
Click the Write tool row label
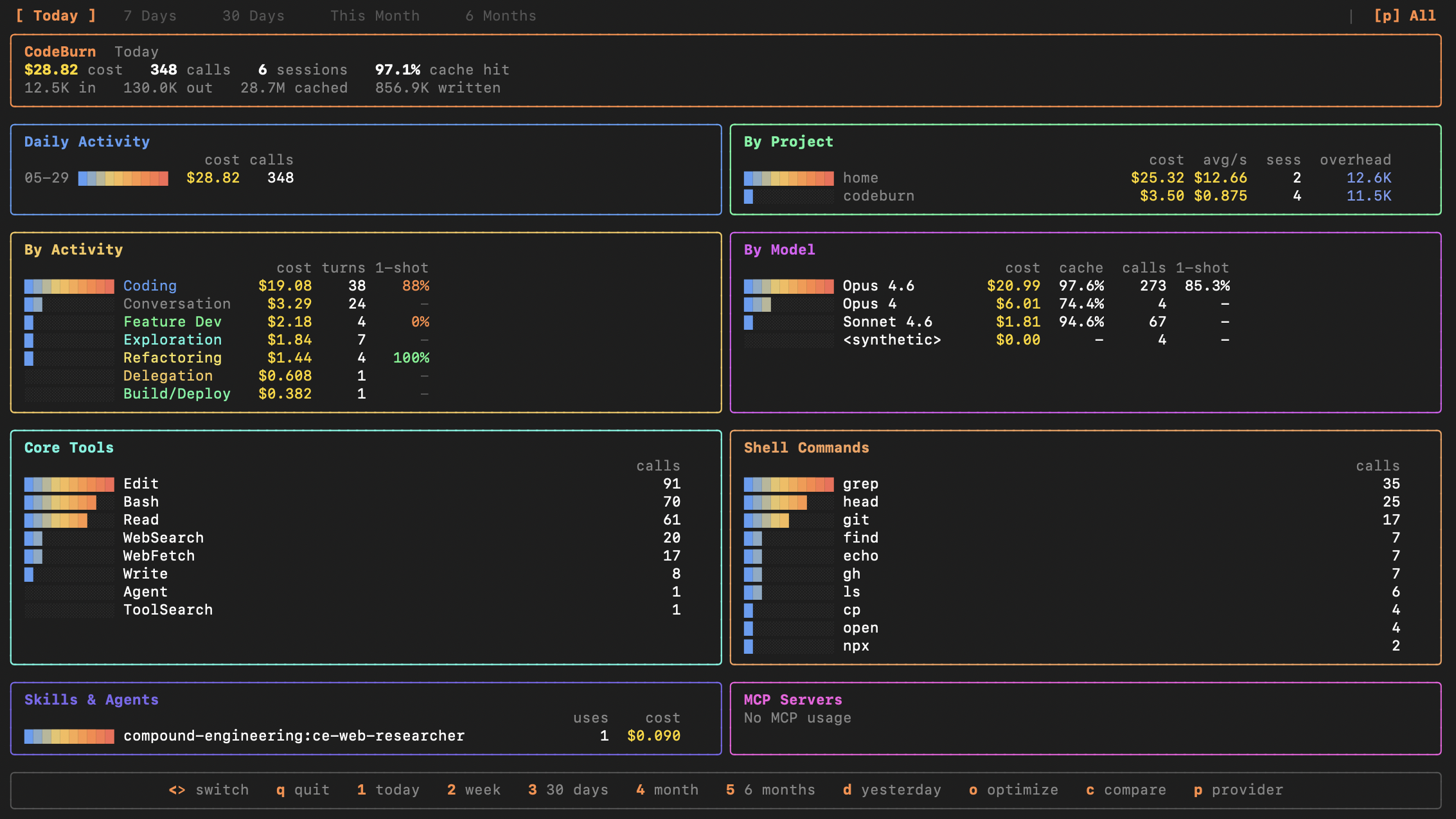(145, 573)
